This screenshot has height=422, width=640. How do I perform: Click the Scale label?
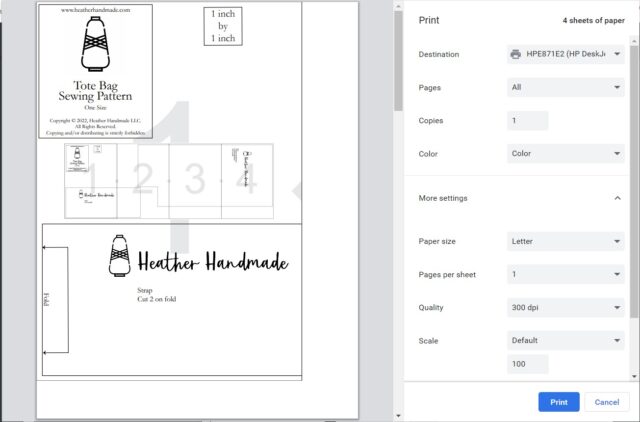(x=428, y=341)
